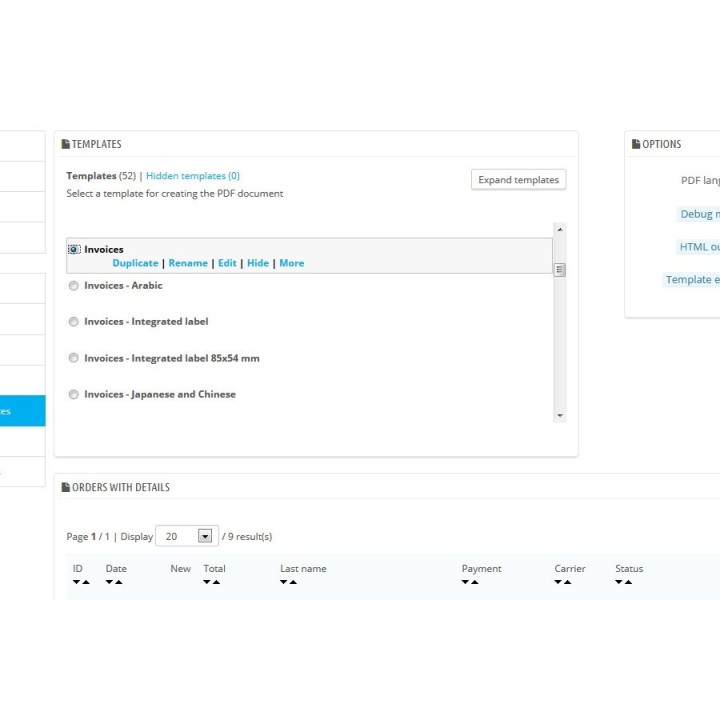The height and width of the screenshot is (720, 720).
Task: Click the Expand templates button
Action: pyautogui.click(x=518, y=180)
